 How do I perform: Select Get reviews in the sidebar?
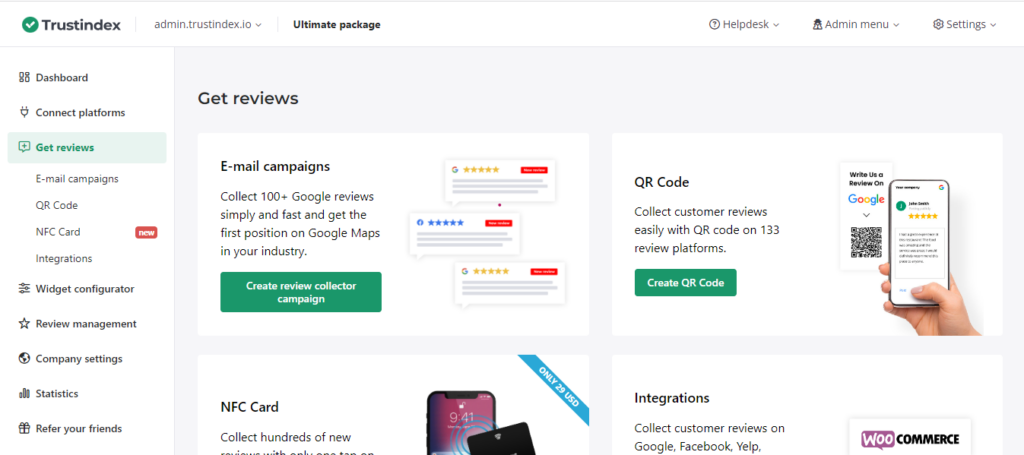65,147
